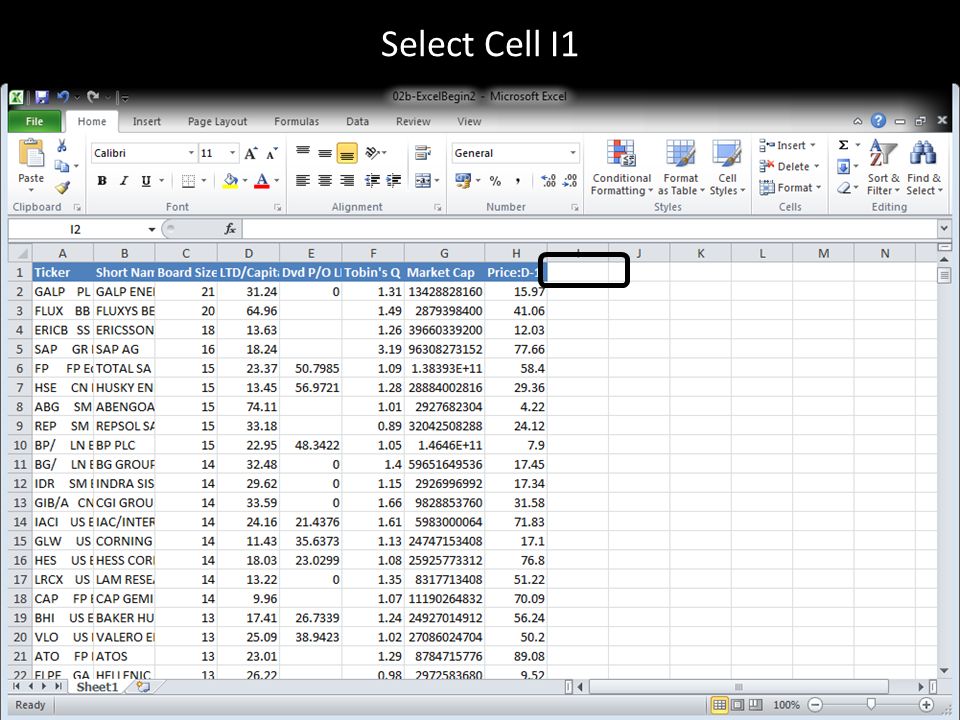This screenshot has width=960, height=720.
Task: Toggle underline formatting
Action: pos(146,181)
